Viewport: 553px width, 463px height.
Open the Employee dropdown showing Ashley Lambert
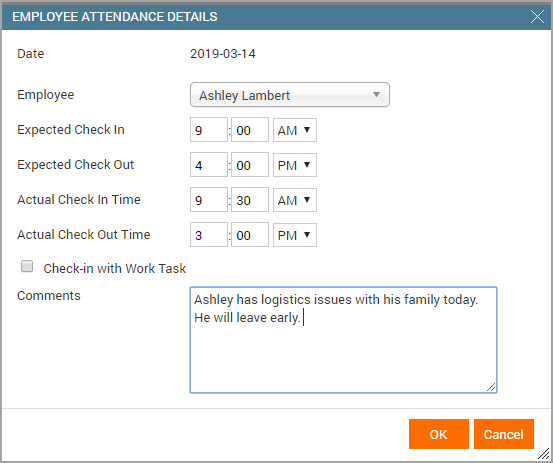(x=290, y=95)
